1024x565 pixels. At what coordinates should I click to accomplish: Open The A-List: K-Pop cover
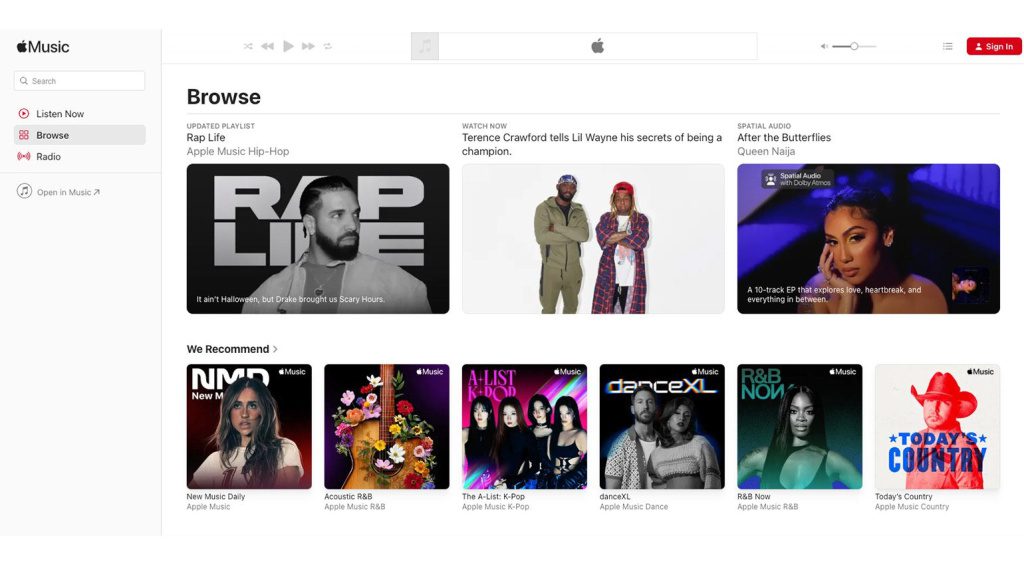(x=524, y=427)
